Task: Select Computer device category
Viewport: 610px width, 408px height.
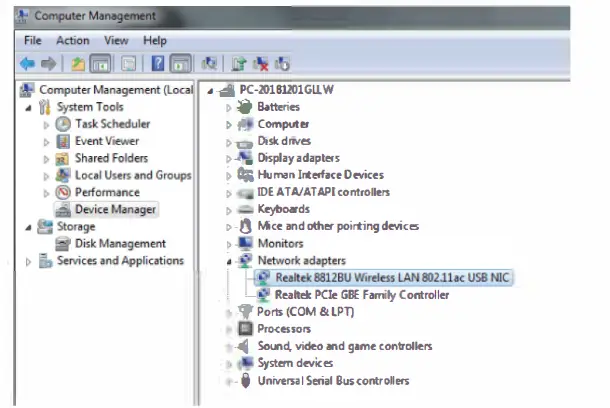Action: [283, 124]
